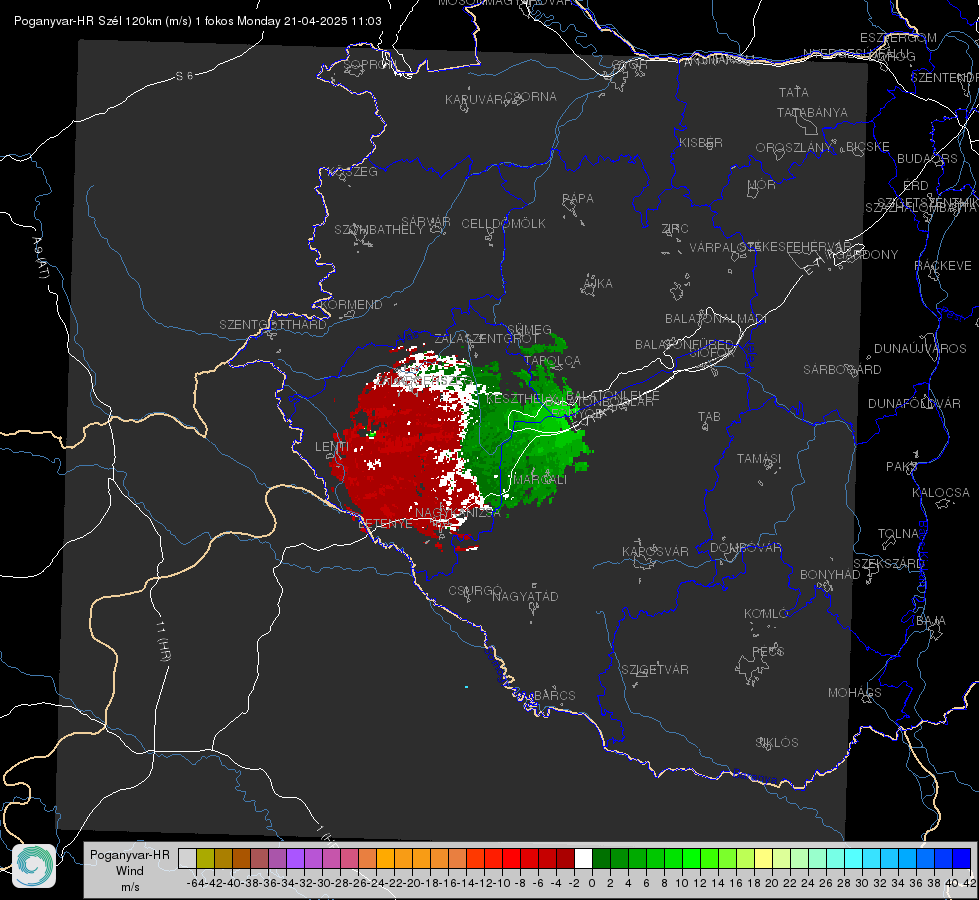Click the SIKLOS city label
Image resolution: width=979 pixels, height=900 pixels.
tap(777, 743)
